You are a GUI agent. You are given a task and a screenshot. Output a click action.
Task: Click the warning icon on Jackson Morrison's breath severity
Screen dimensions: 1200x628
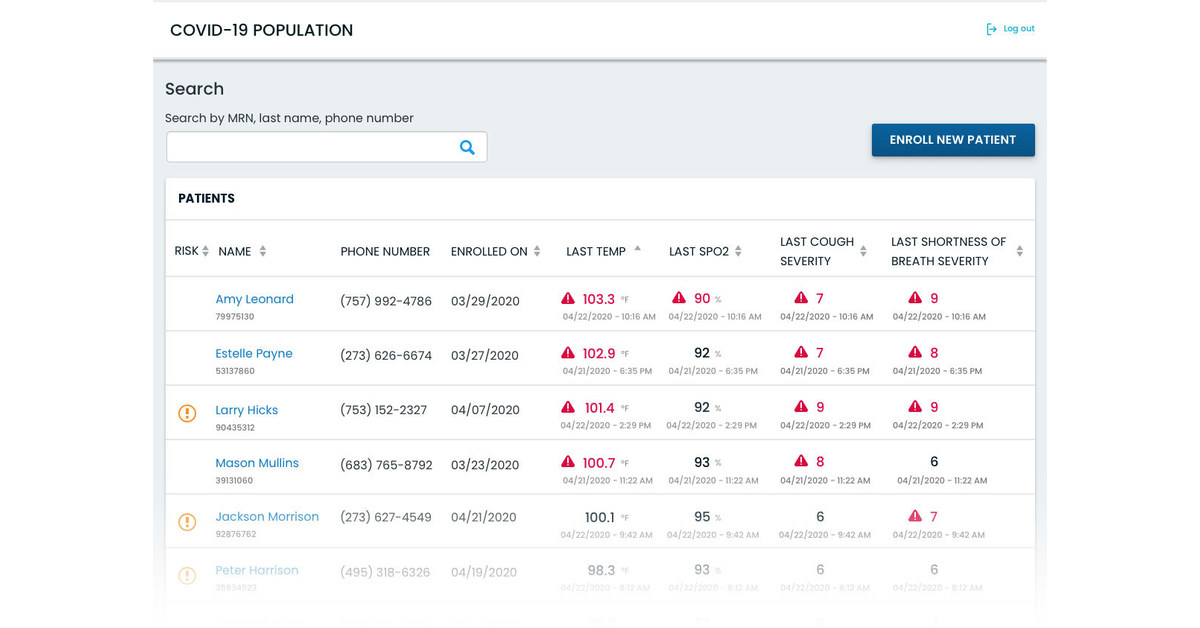click(914, 516)
